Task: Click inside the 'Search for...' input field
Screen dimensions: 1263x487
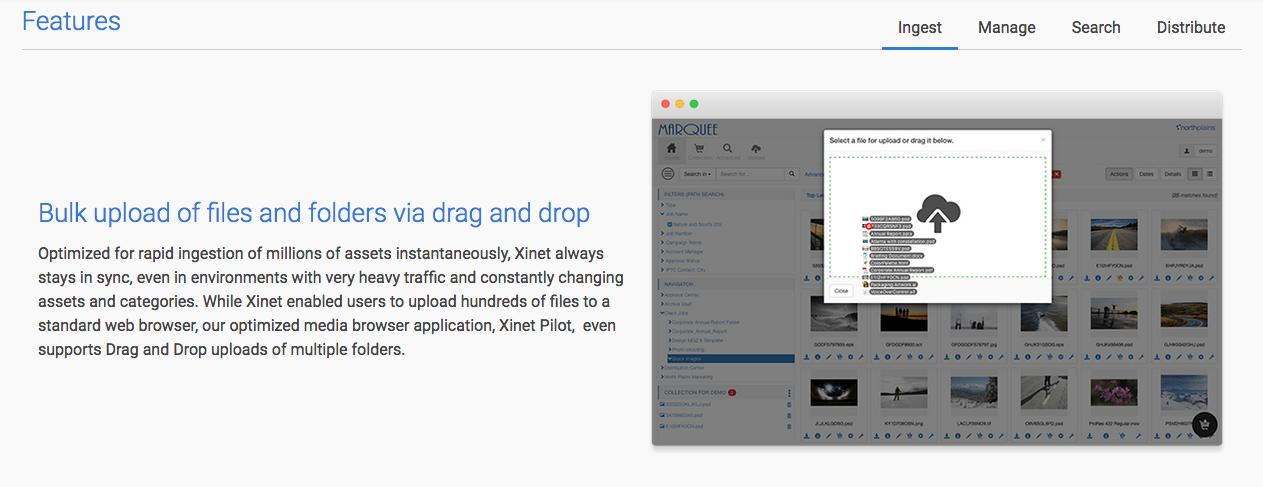Action: 750,174
